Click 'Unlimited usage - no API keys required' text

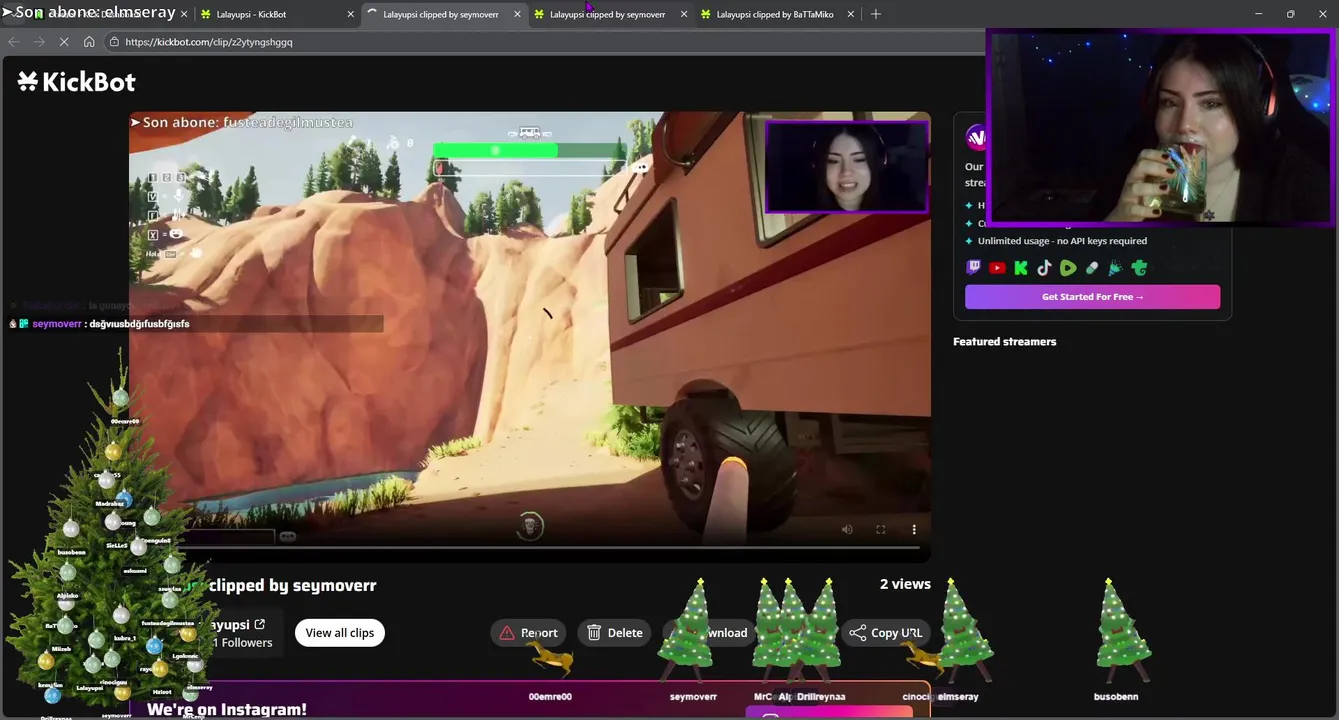[x=1062, y=241]
